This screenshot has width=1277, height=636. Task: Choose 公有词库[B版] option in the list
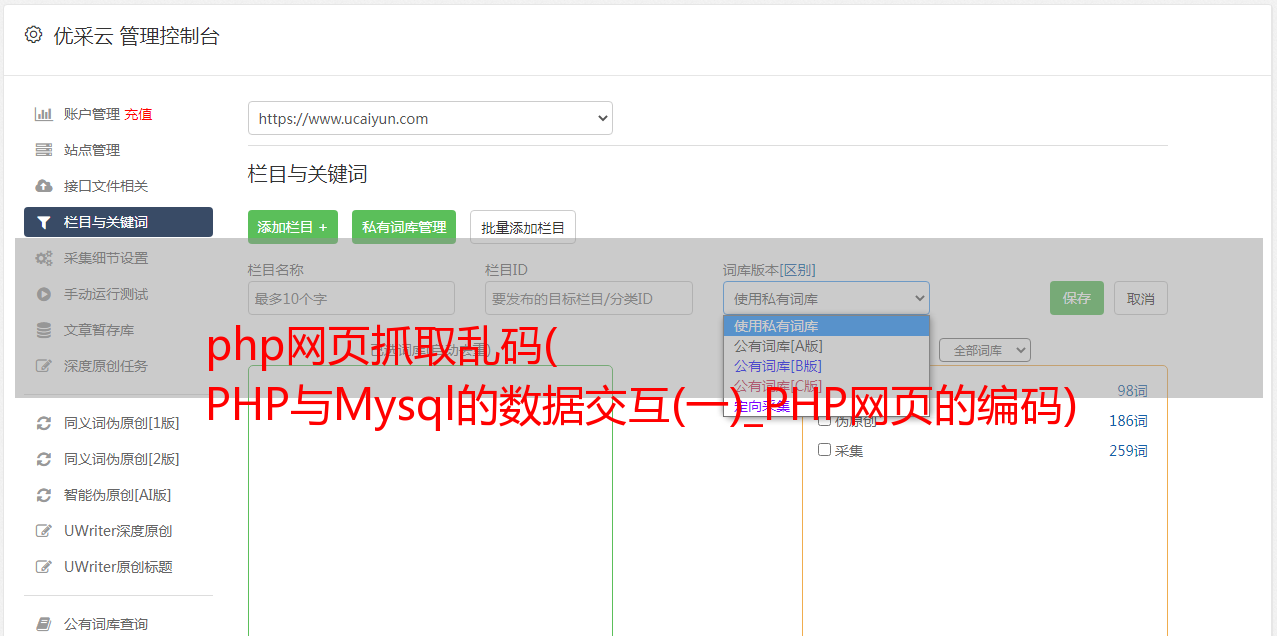(826, 366)
